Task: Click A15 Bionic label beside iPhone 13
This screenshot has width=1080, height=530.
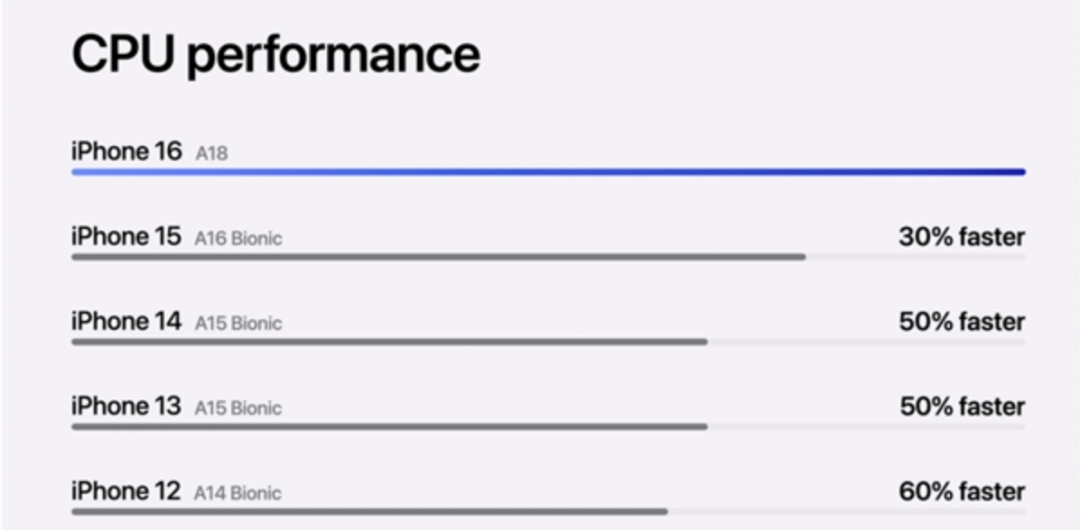Action: (x=238, y=409)
